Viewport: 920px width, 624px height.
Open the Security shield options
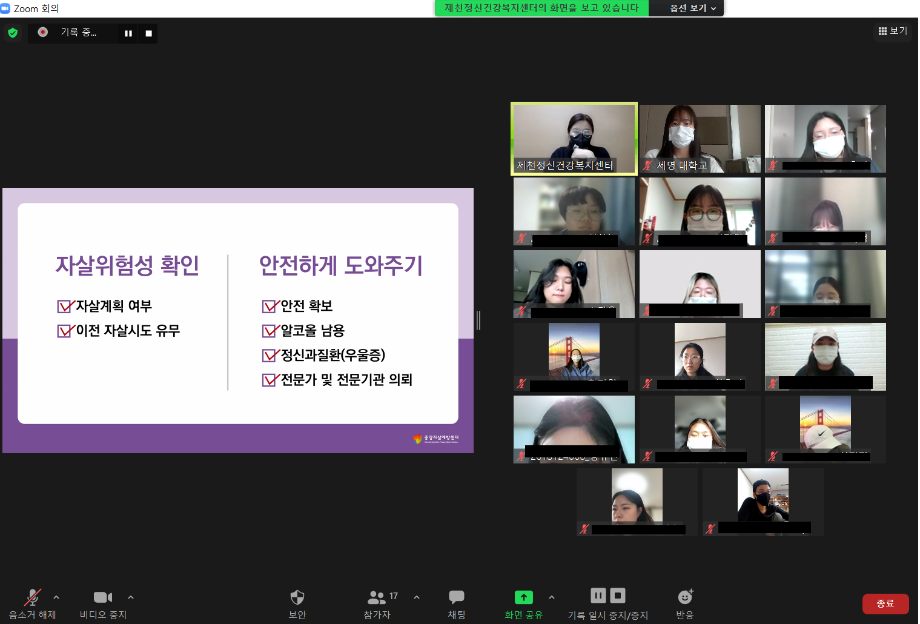pyautogui.click(x=297, y=597)
